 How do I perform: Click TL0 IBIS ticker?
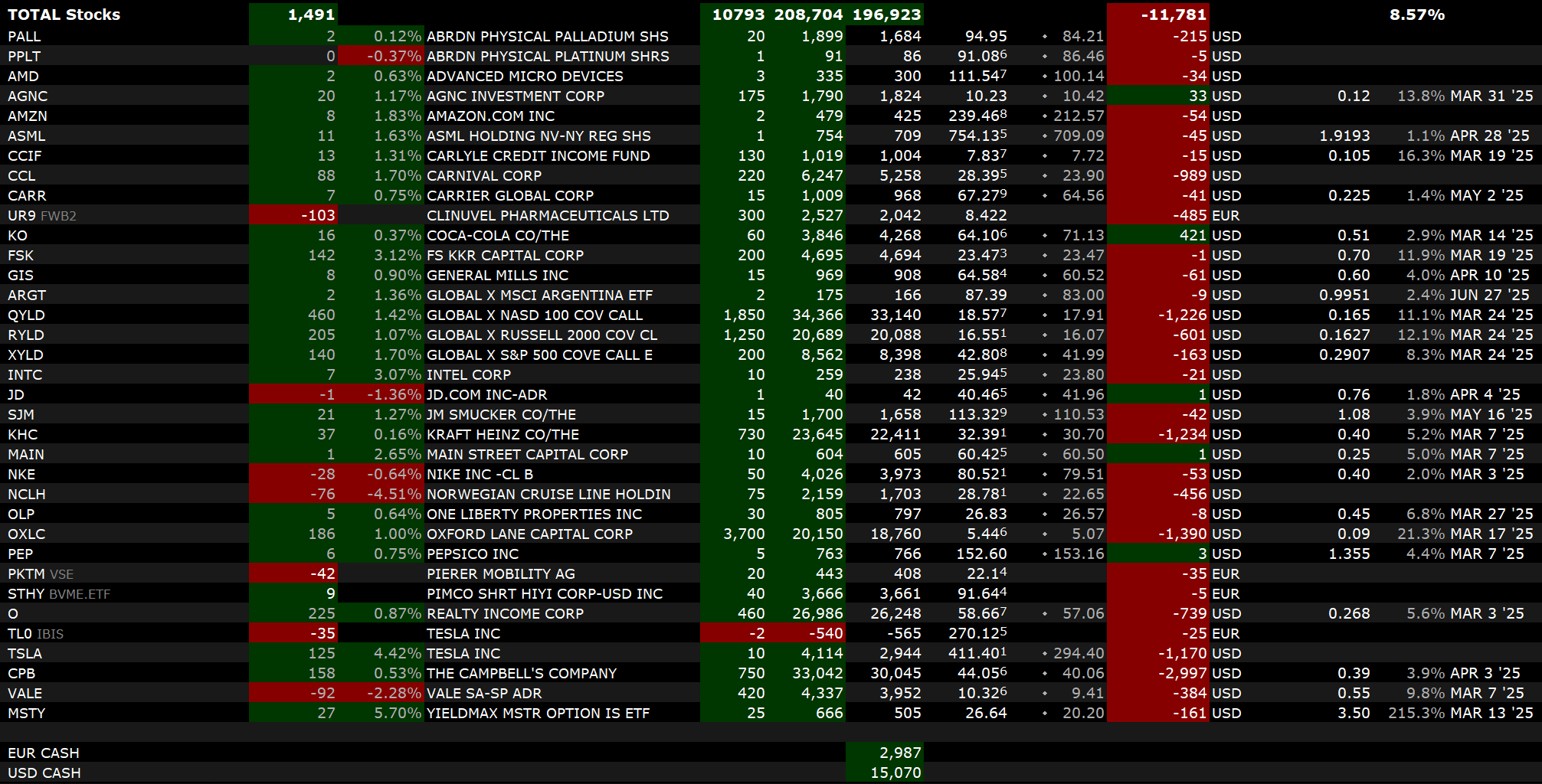click(x=35, y=633)
